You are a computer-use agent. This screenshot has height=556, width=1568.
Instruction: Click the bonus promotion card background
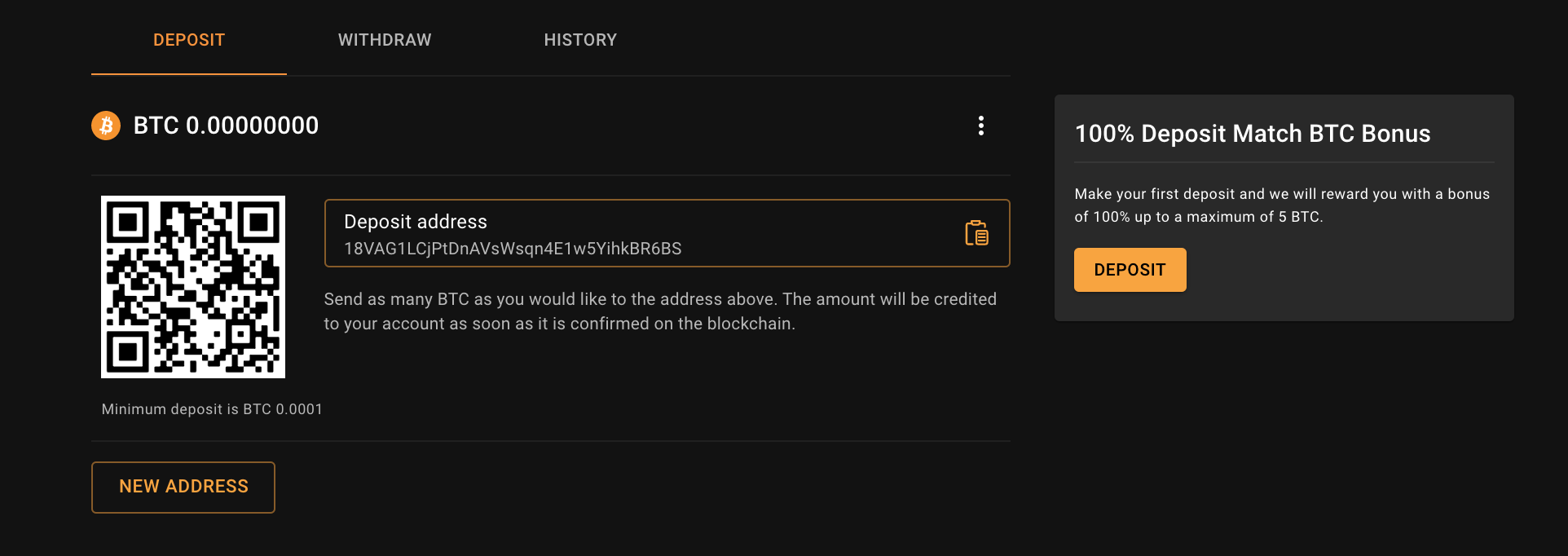tap(1284, 208)
